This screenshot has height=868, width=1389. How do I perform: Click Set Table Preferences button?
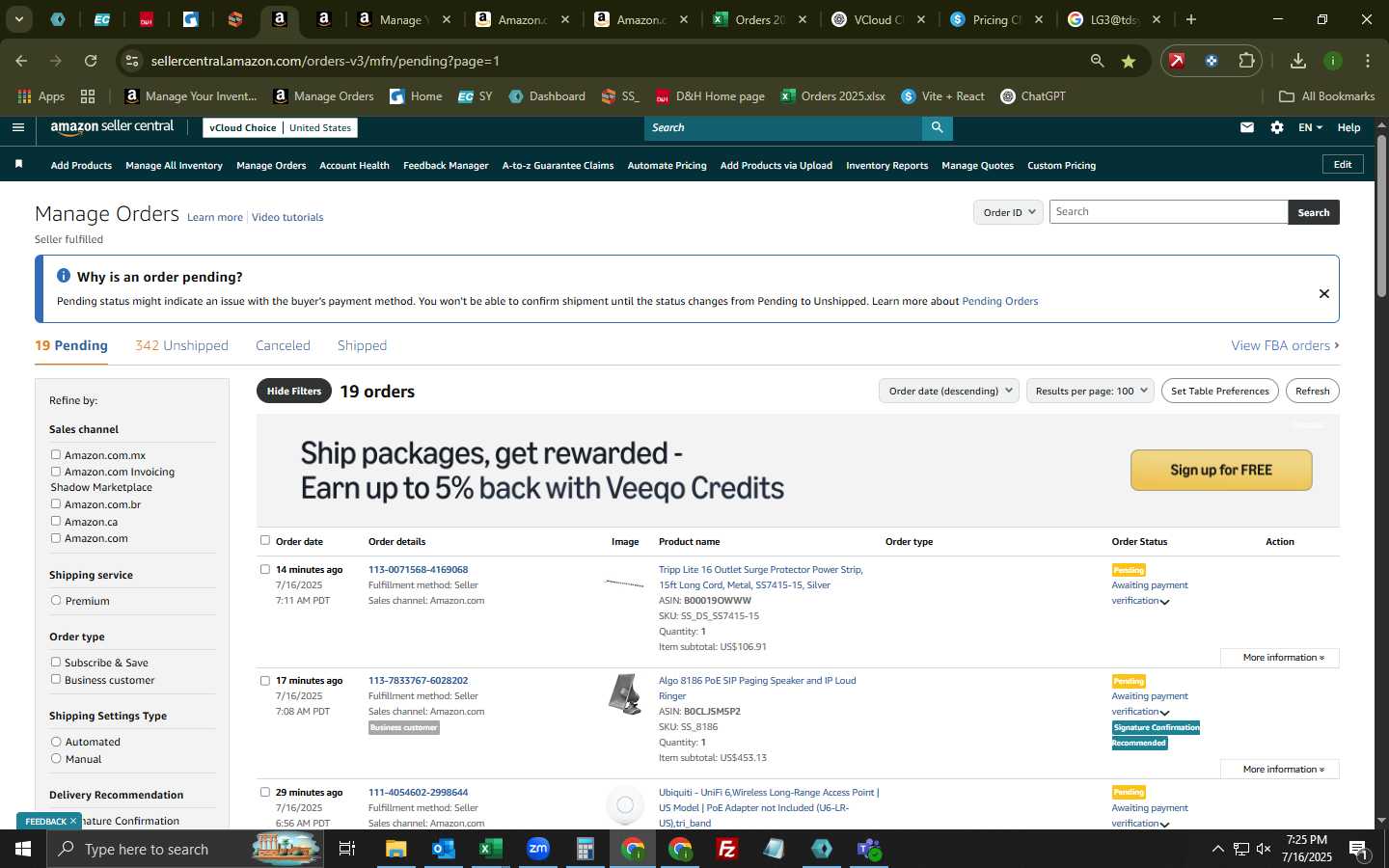coord(1220,391)
